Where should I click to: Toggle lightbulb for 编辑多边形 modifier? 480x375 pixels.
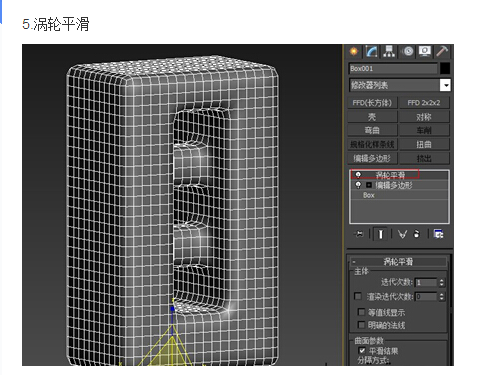coord(358,185)
